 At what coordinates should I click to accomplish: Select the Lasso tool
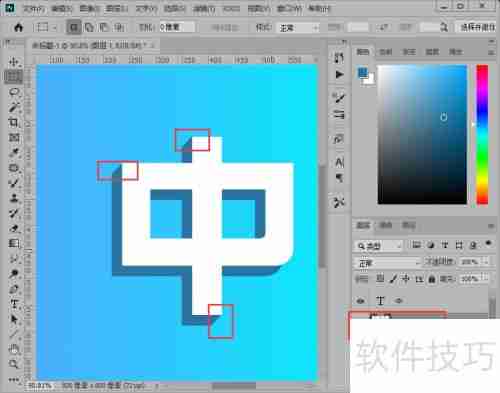click(x=14, y=92)
